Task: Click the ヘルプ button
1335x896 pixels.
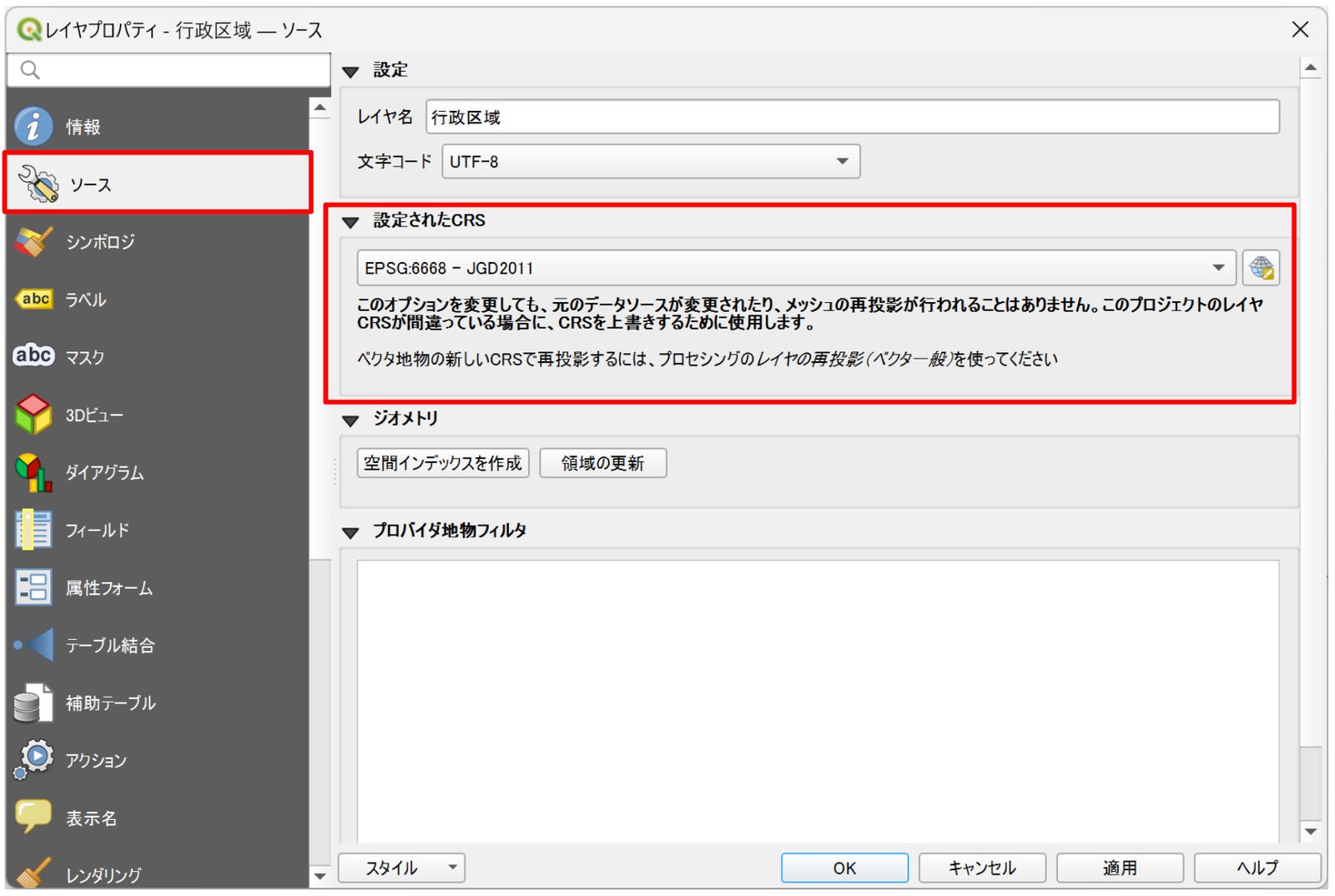Action: [x=1257, y=868]
